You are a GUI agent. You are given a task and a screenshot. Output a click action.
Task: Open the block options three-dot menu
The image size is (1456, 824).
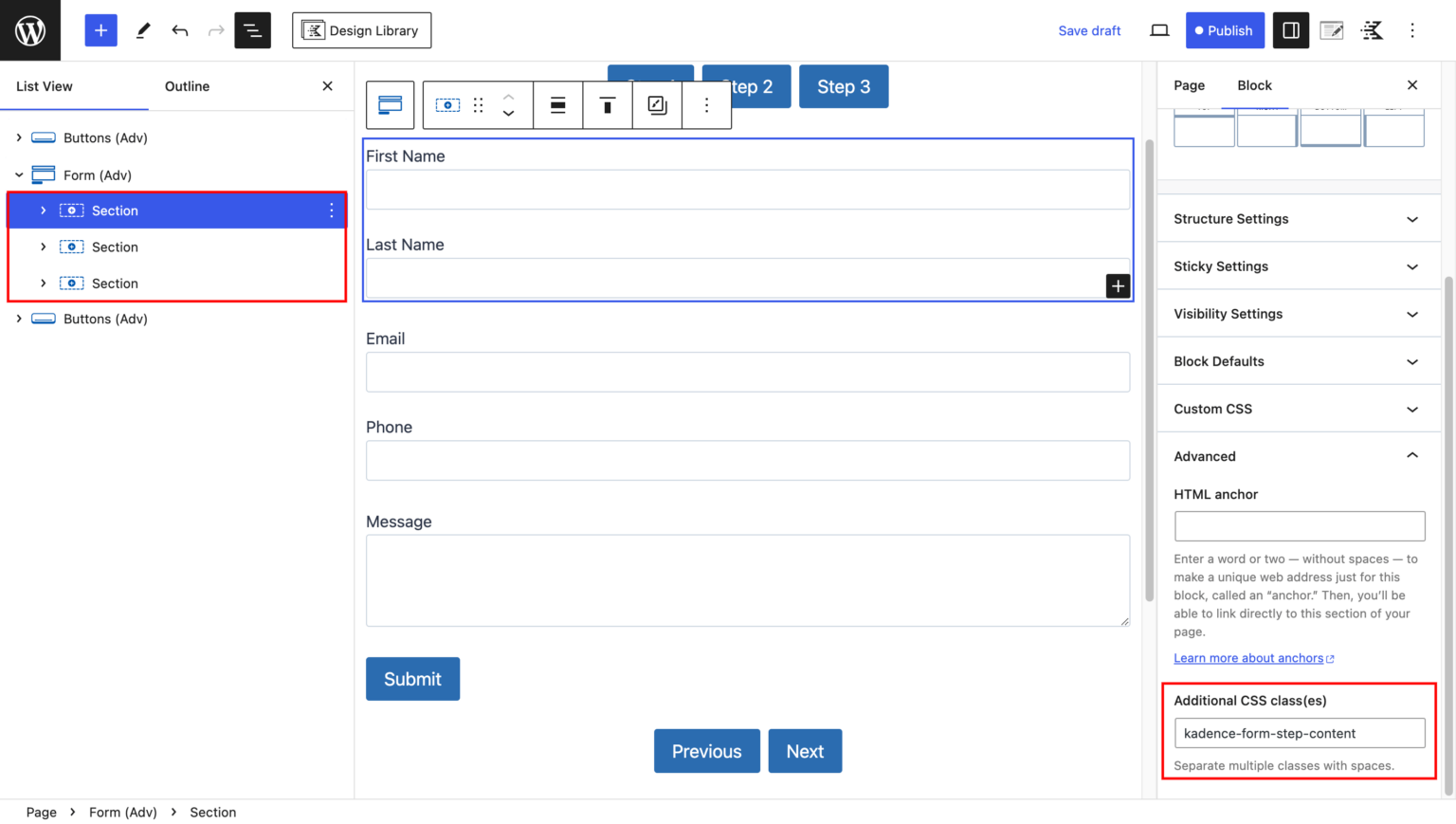pos(706,104)
